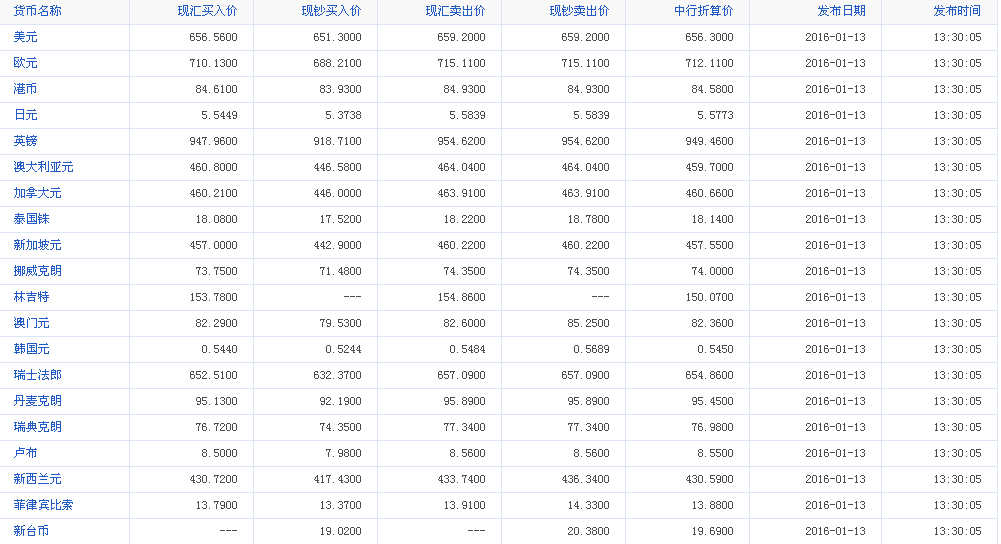This screenshot has width=1001, height=544.
Task: Select 947.9600 in the 英镑 row
Action: (213, 141)
